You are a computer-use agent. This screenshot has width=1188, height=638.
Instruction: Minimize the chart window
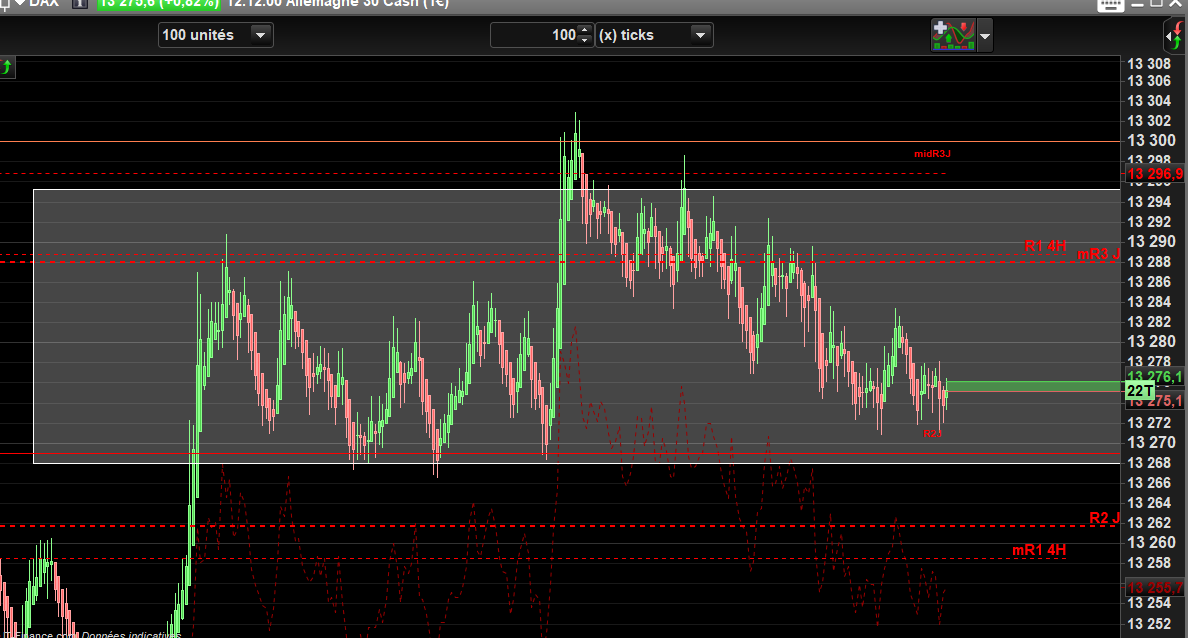click(1137, 4)
